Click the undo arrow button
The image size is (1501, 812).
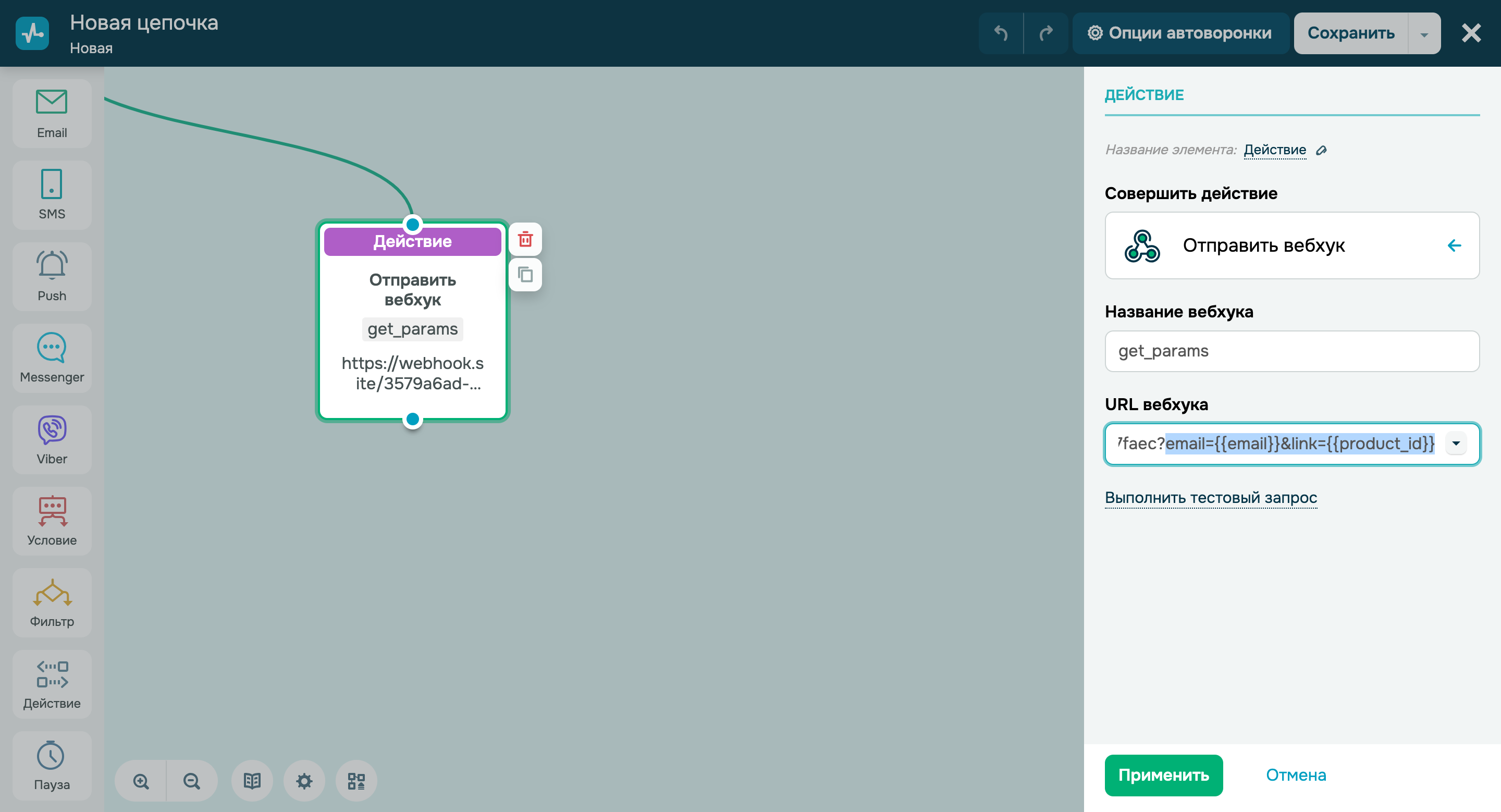tap(1001, 33)
